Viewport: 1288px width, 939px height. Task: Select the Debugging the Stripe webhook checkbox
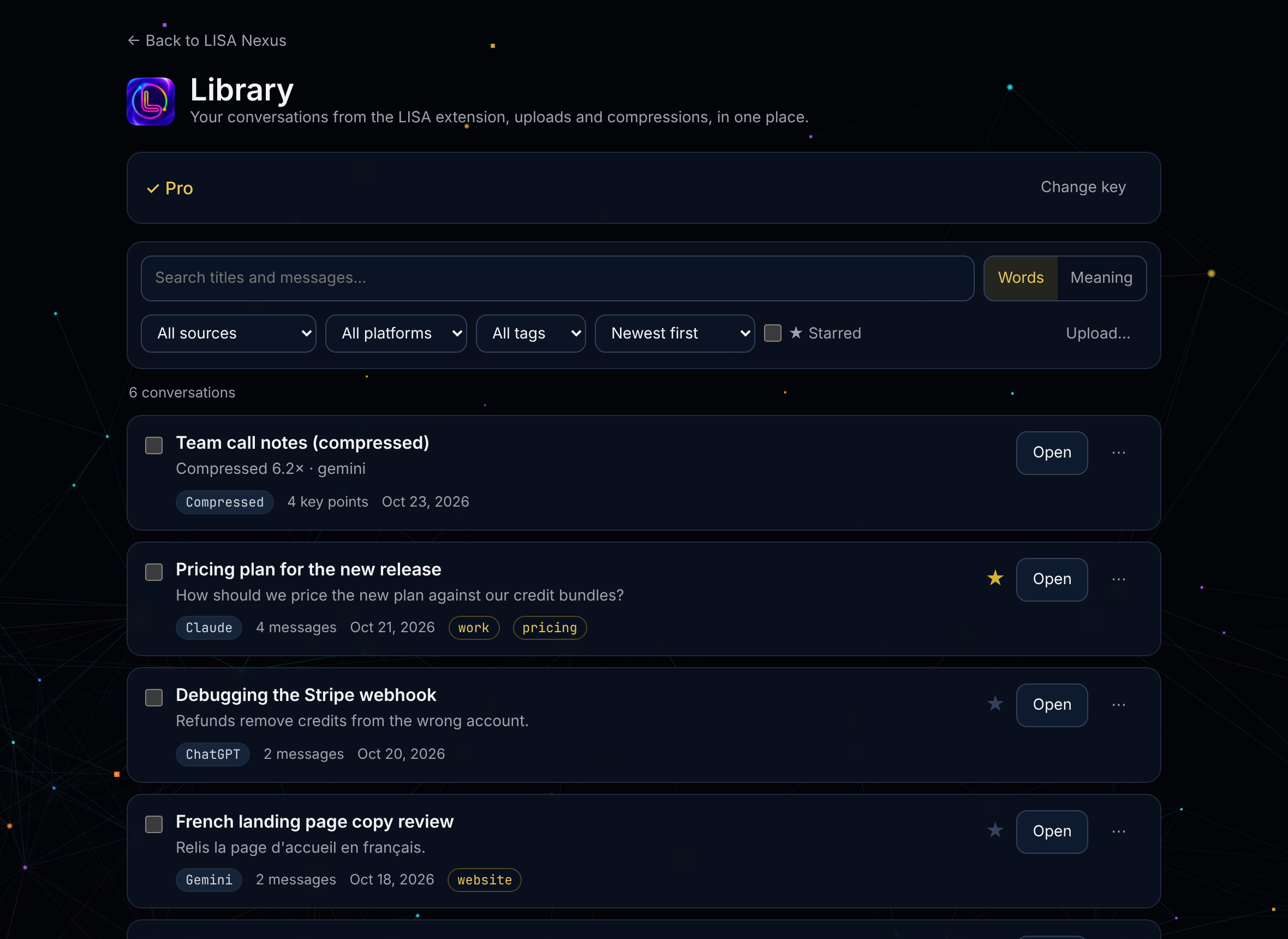(x=154, y=698)
